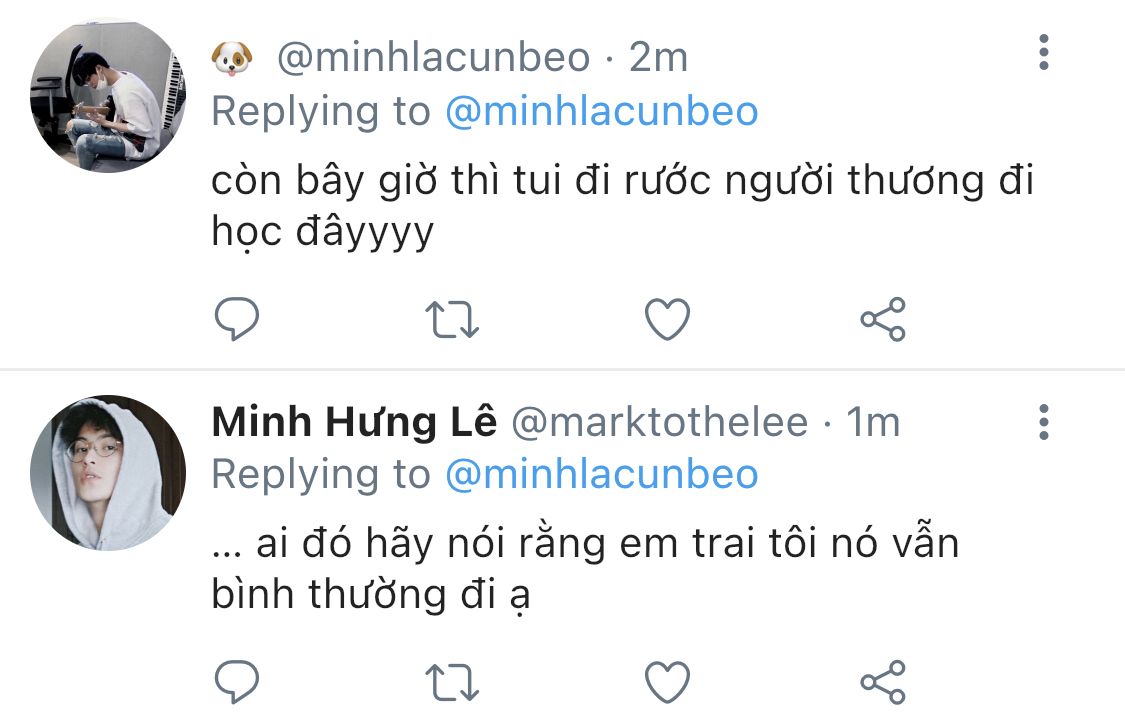
Task: Retweet Minh Hưng Lê's reply
Action: click(x=452, y=682)
